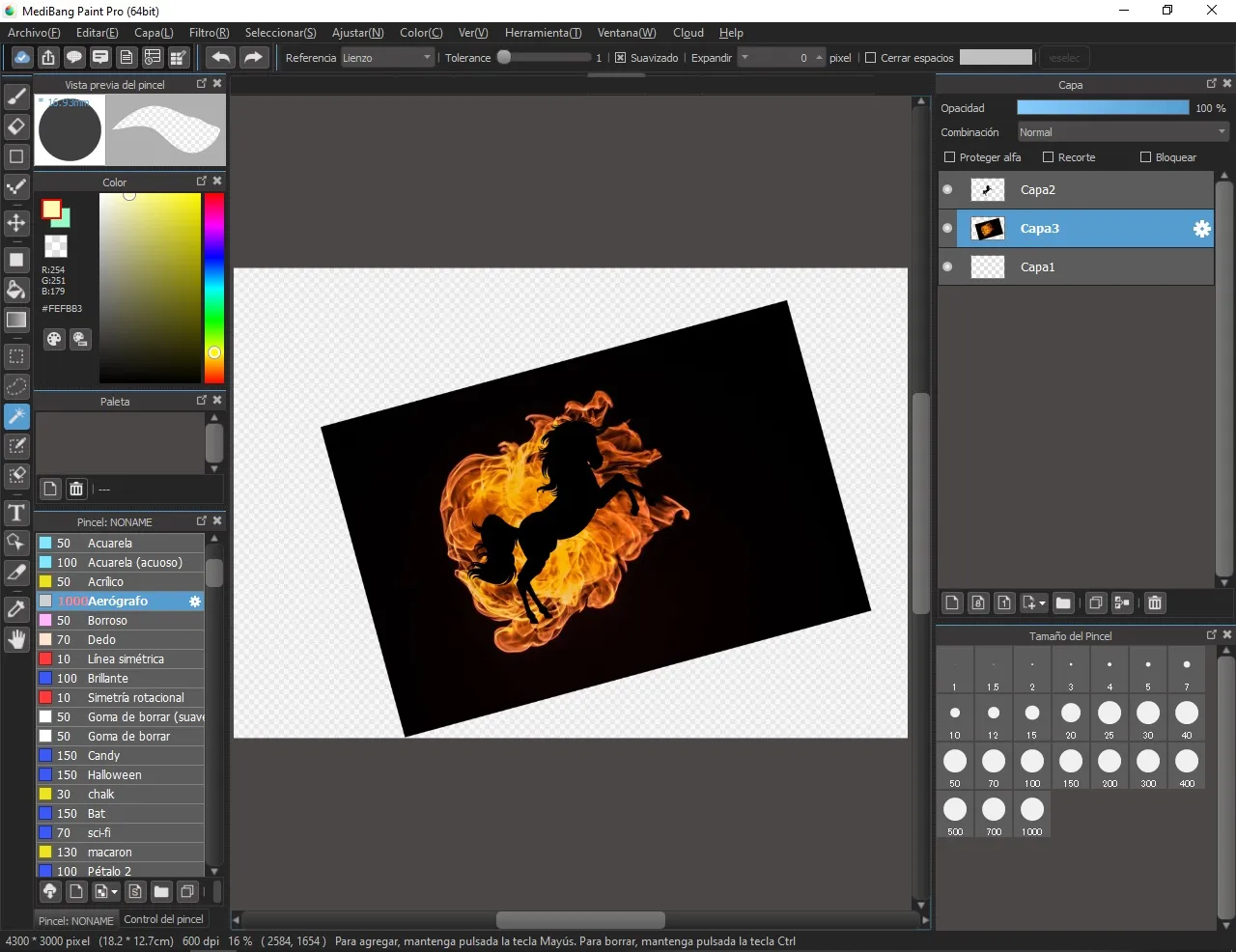Viewport: 1236px width, 952px height.
Task: Undock the Tamaño del Pincel panel
Action: [1212, 634]
